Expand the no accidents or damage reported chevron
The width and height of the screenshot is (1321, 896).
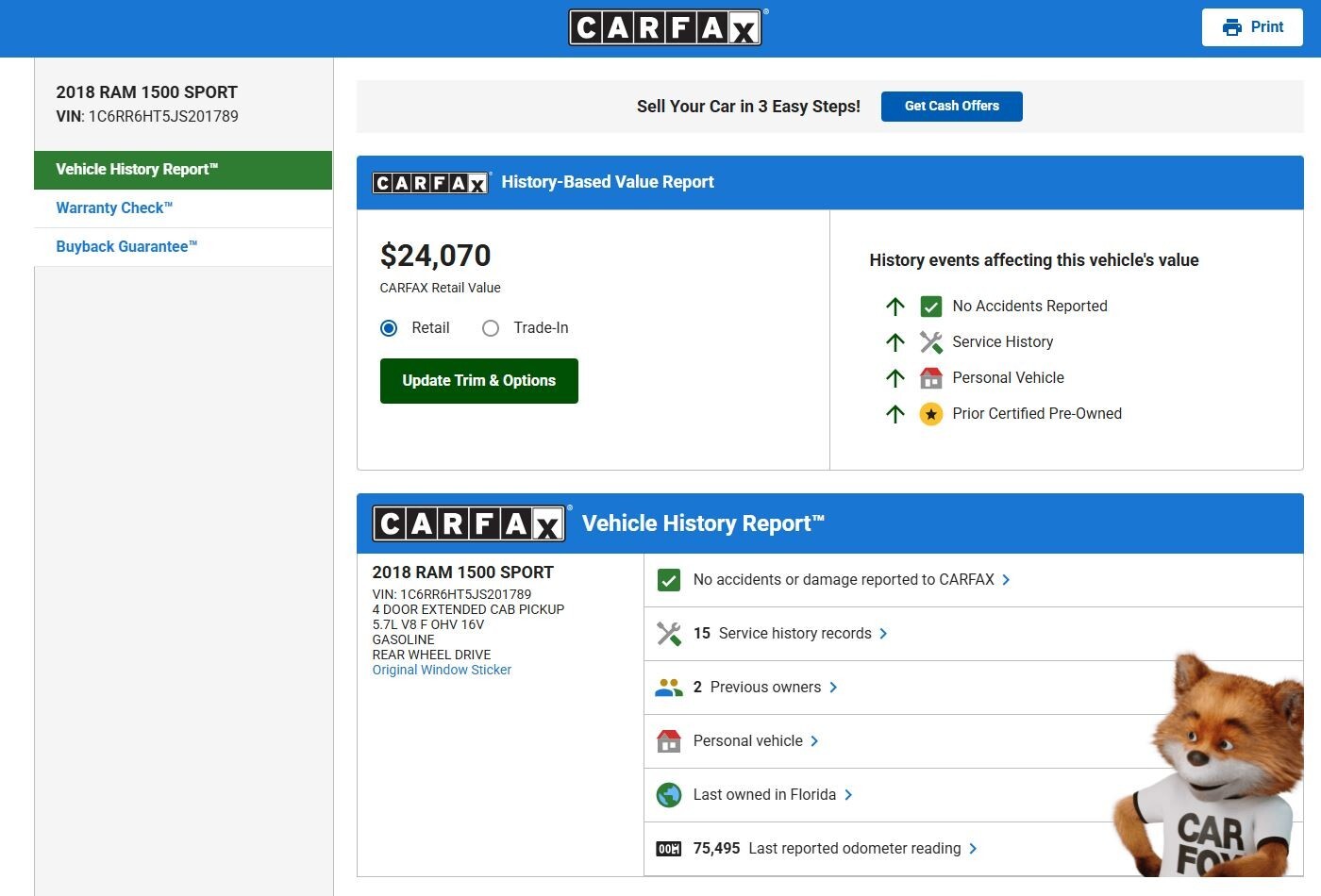pyautogui.click(x=1006, y=580)
